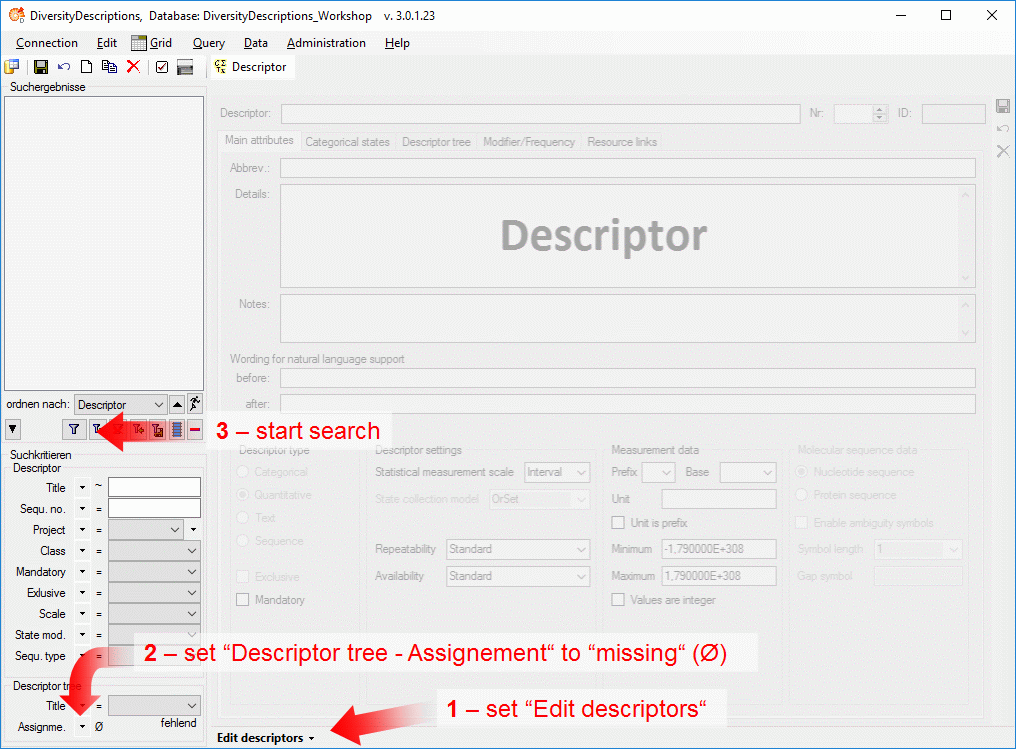Open the Class search criteria combo box

154,551
